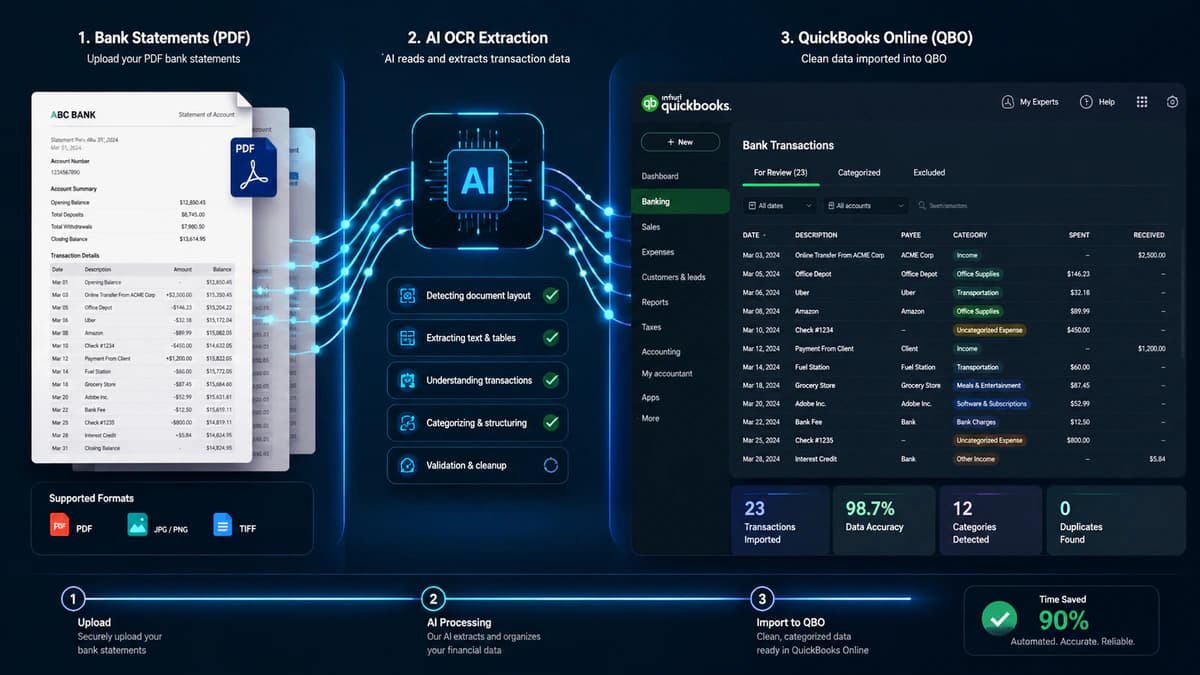Click the green Time Saved checkmark icon

998,620
